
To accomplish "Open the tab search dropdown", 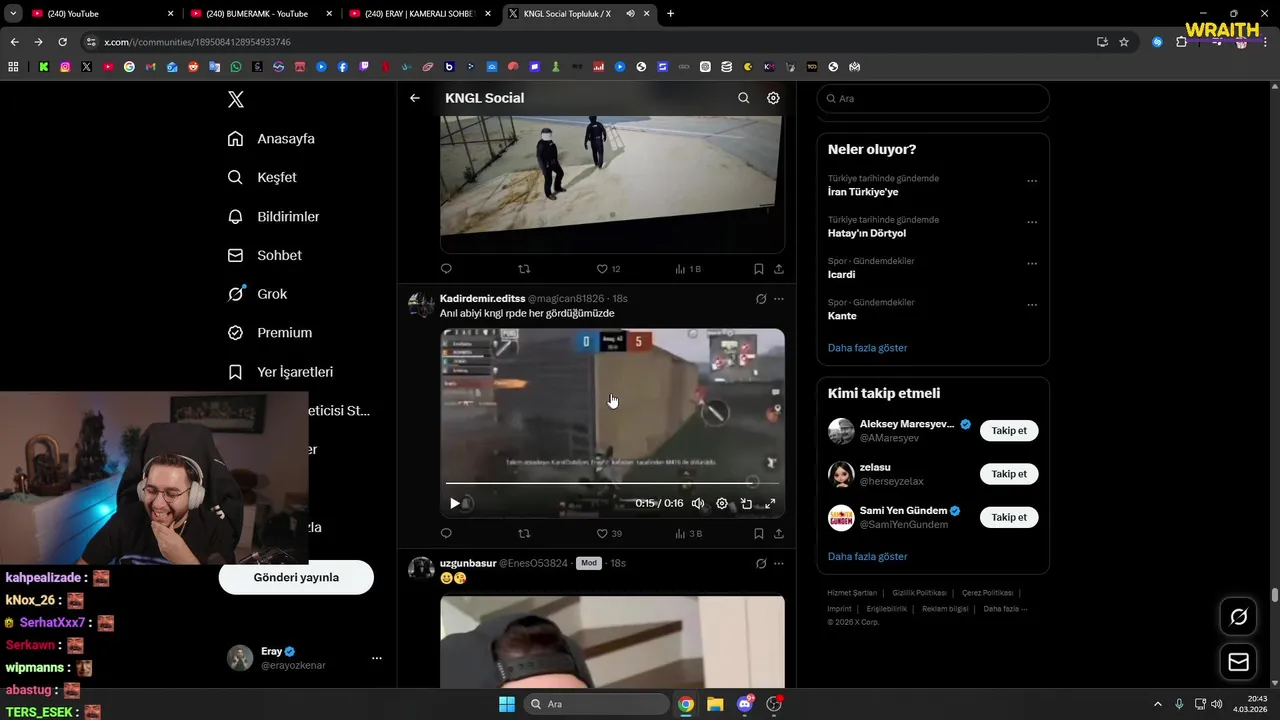I will click(x=13, y=14).
